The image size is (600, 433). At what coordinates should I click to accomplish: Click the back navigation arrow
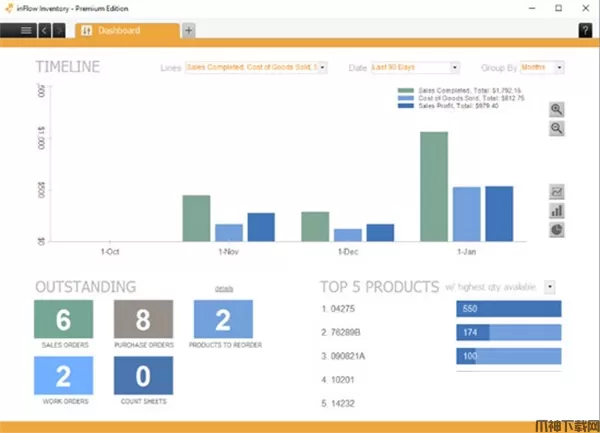pos(45,30)
